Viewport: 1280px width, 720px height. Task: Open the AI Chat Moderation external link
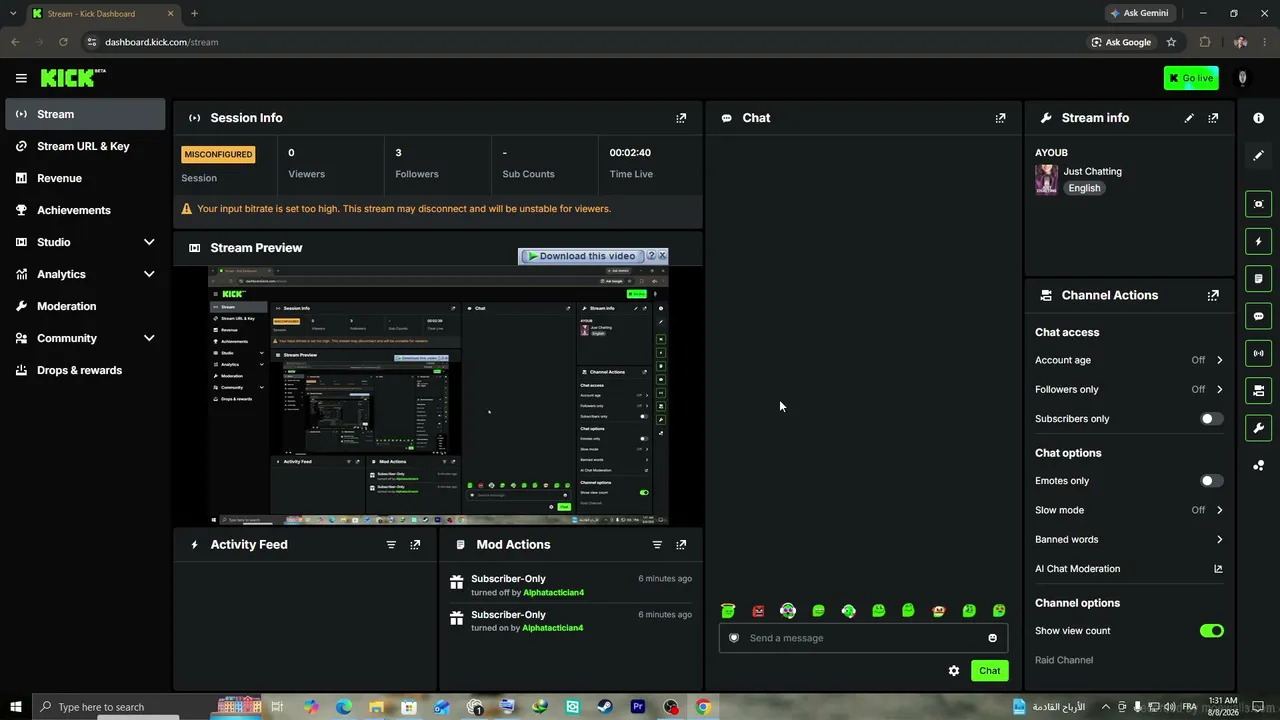pyautogui.click(x=1218, y=569)
